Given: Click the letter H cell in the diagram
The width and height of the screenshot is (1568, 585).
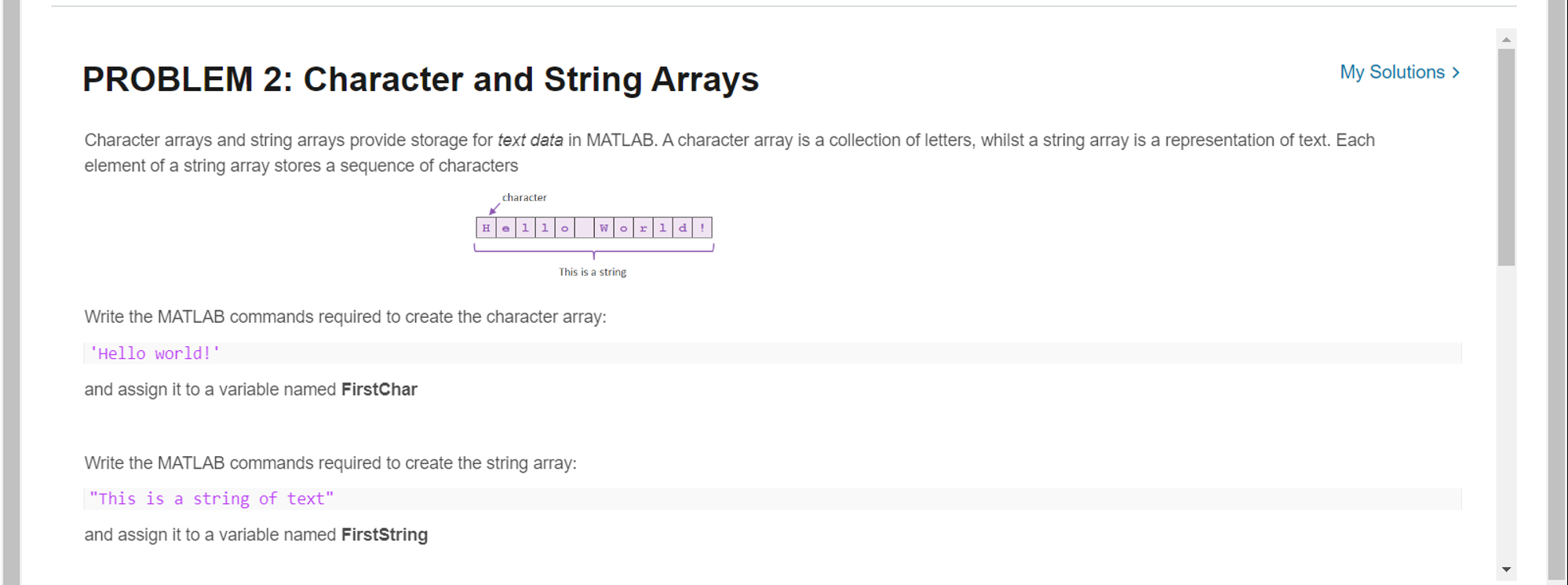Looking at the screenshot, I should point(486,228).
